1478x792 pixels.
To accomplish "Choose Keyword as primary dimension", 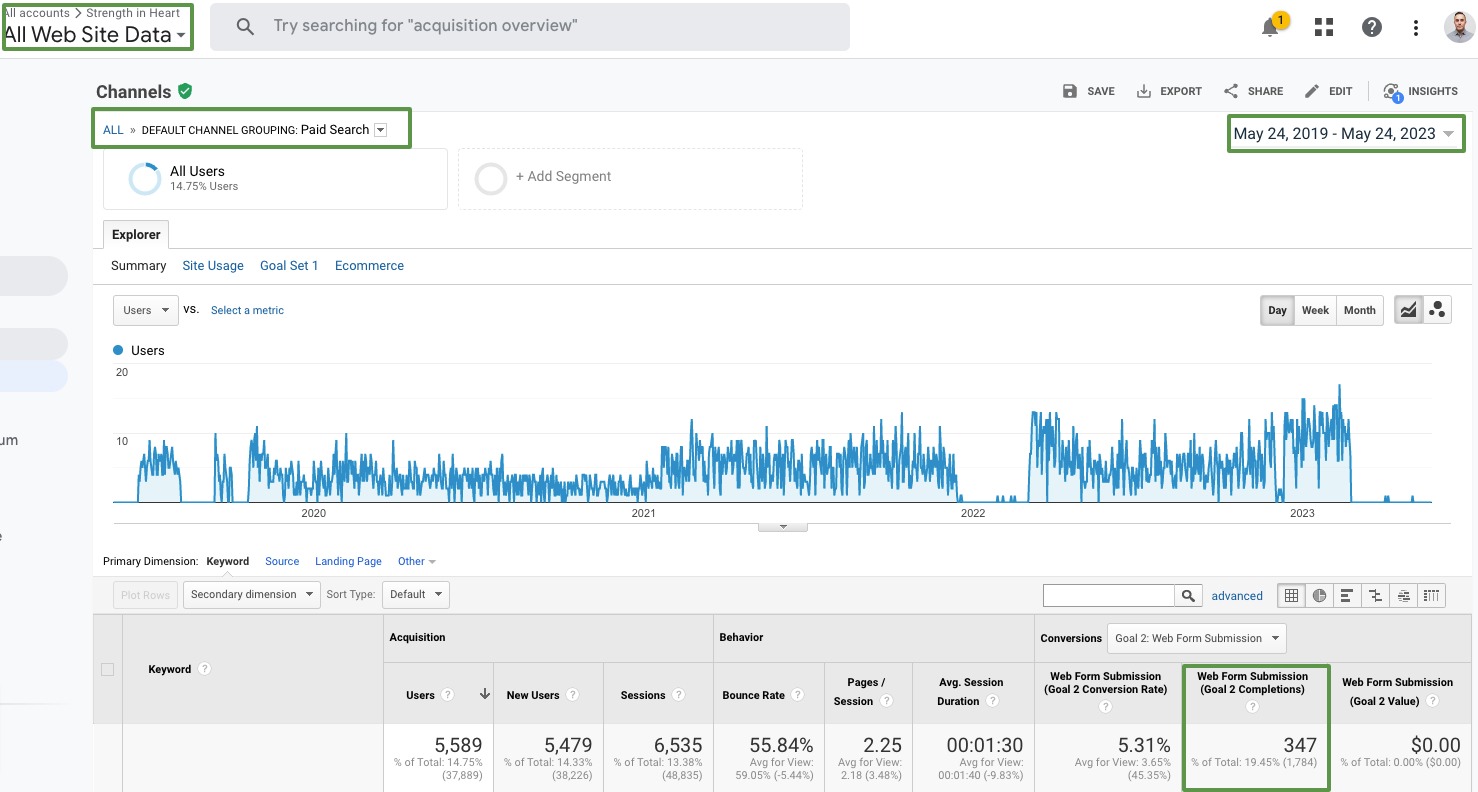I will point(228,561).
